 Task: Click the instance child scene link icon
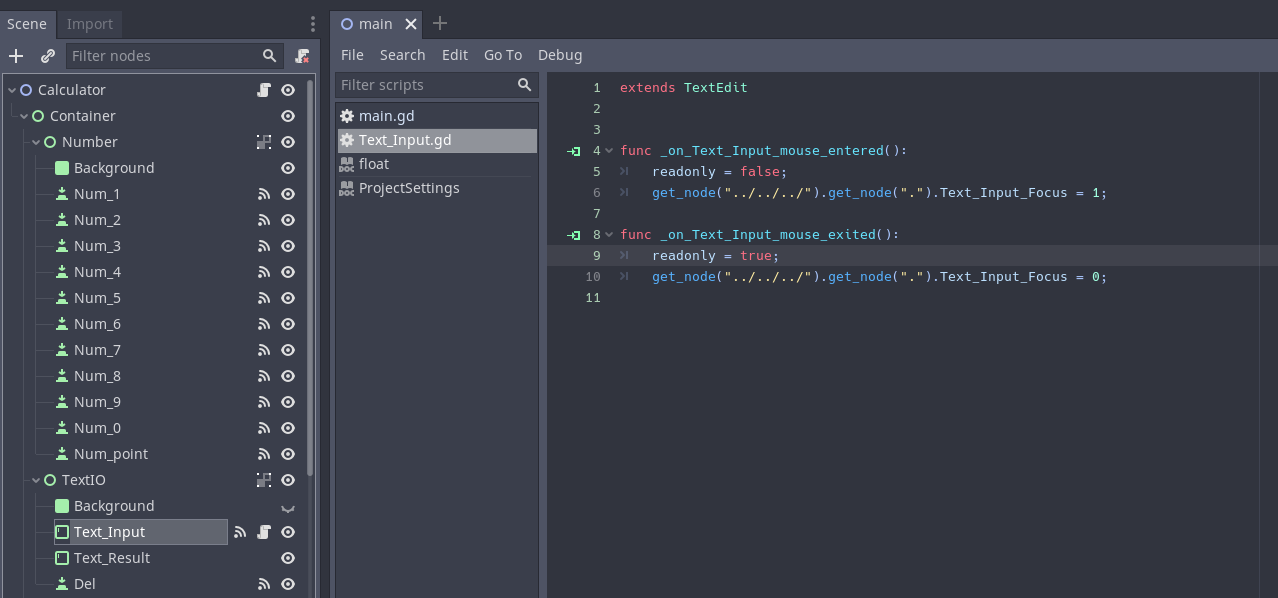pos(47,56)
